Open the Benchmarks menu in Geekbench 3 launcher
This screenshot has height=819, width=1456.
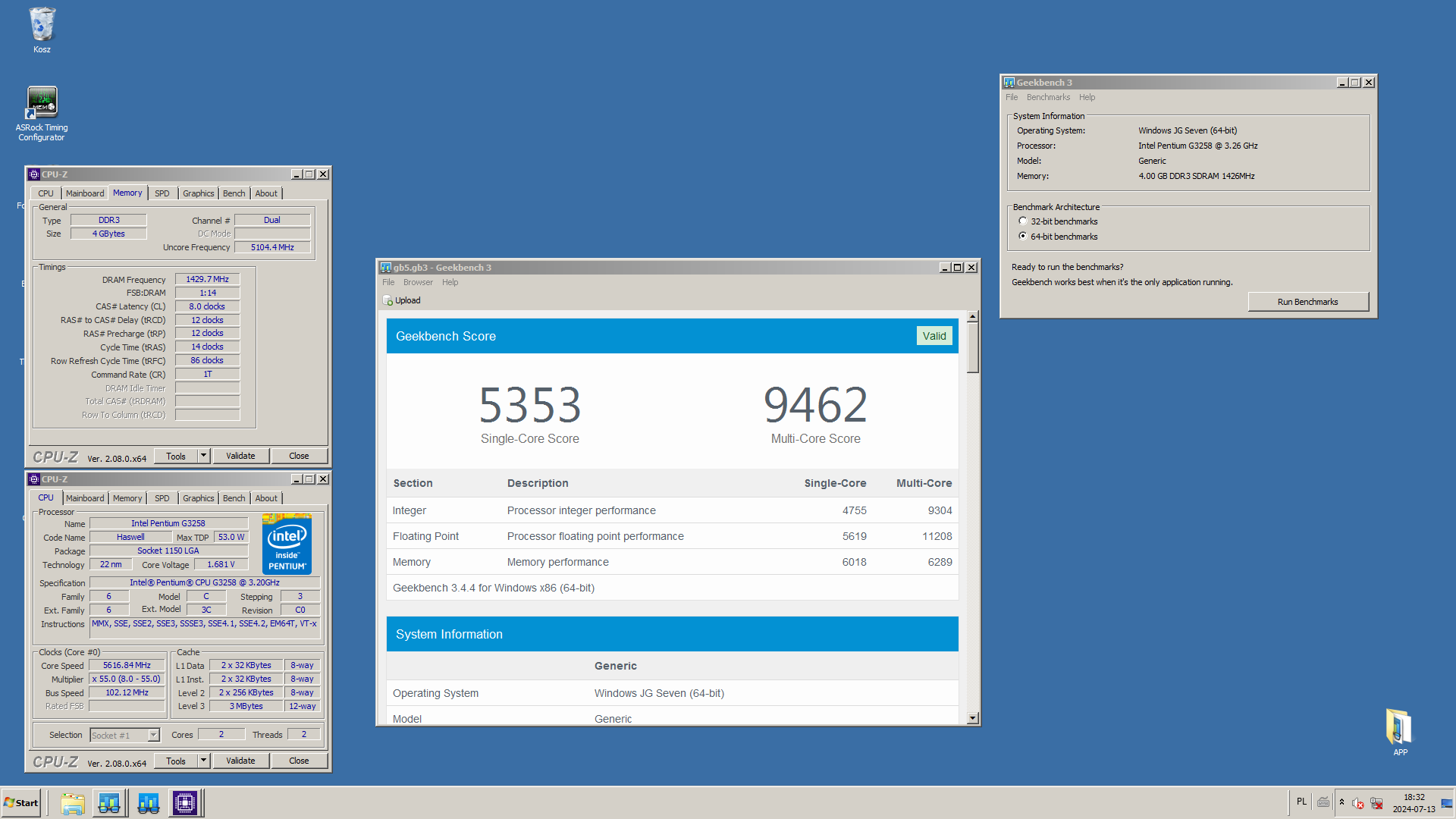(x=1048, y=97)
